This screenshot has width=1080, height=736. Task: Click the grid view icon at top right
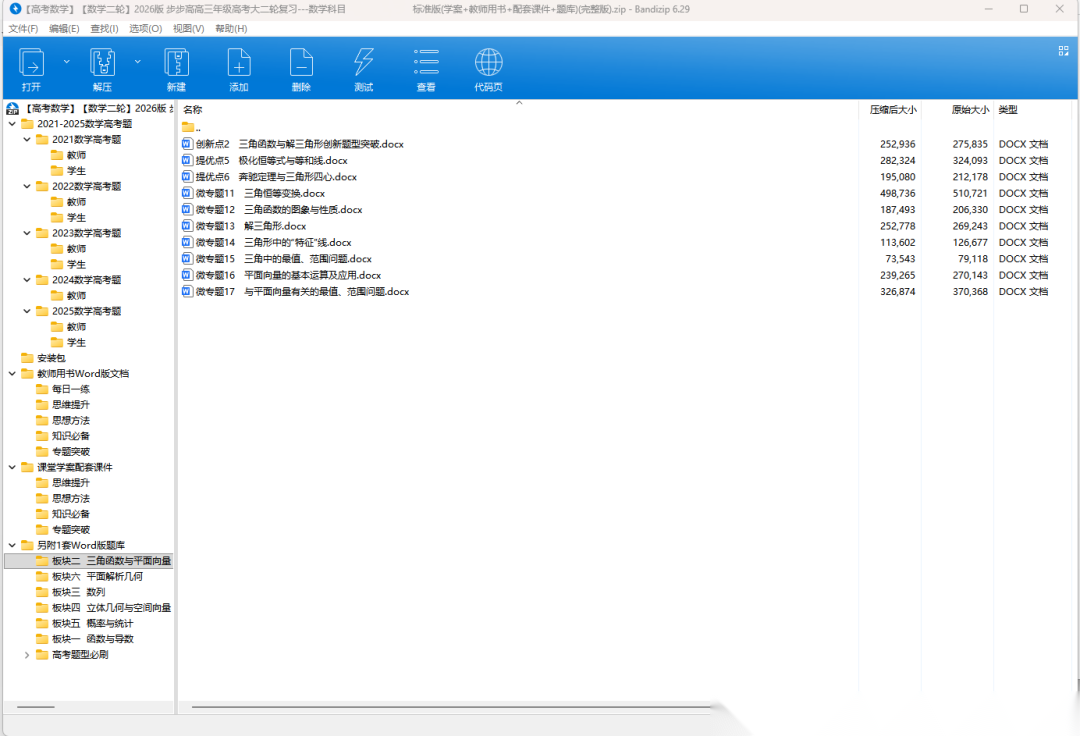pyautogui.click(x=1063, y=51)
